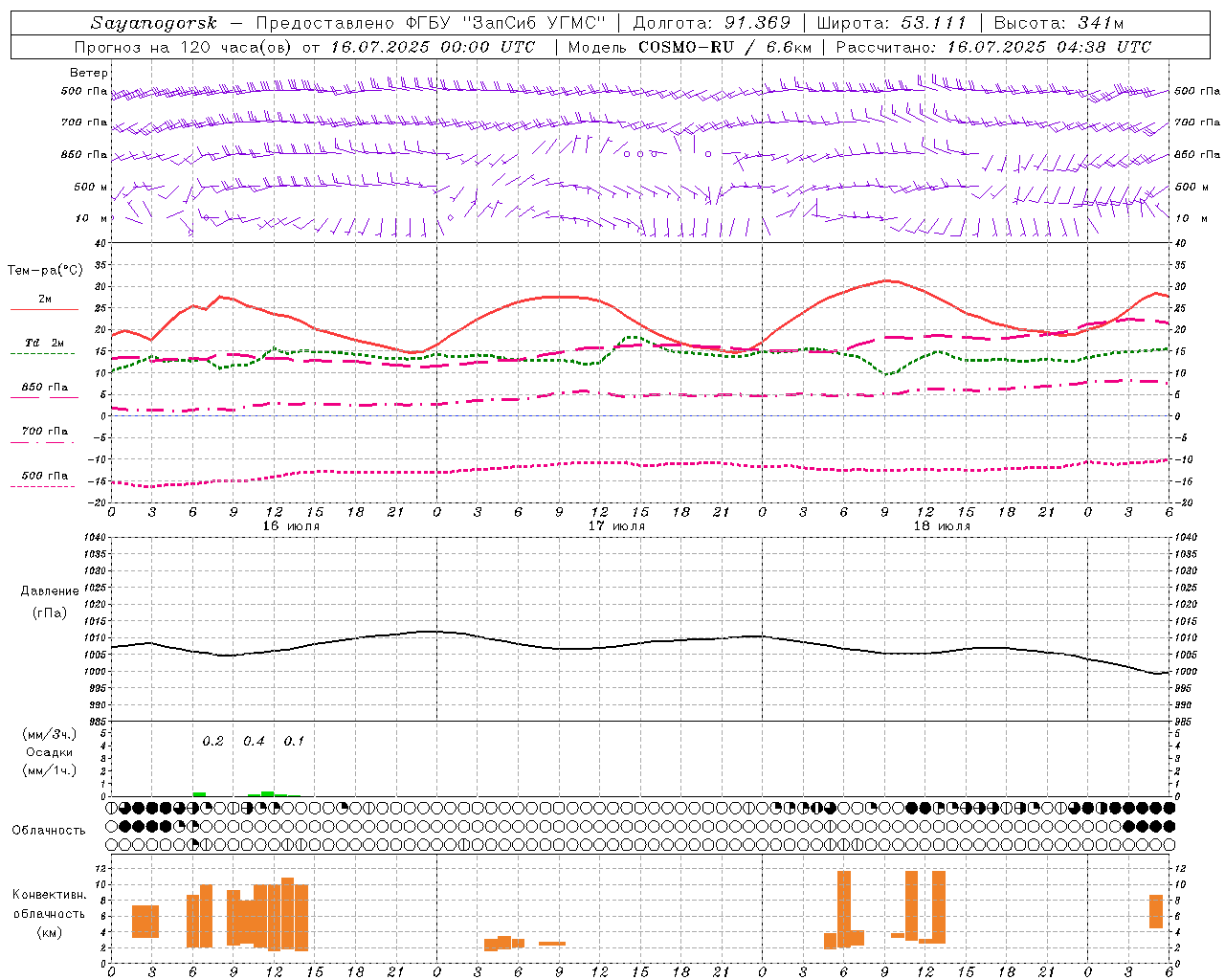Click the precipitation value 0.4

pyautogui.click(x=254, y=742)
